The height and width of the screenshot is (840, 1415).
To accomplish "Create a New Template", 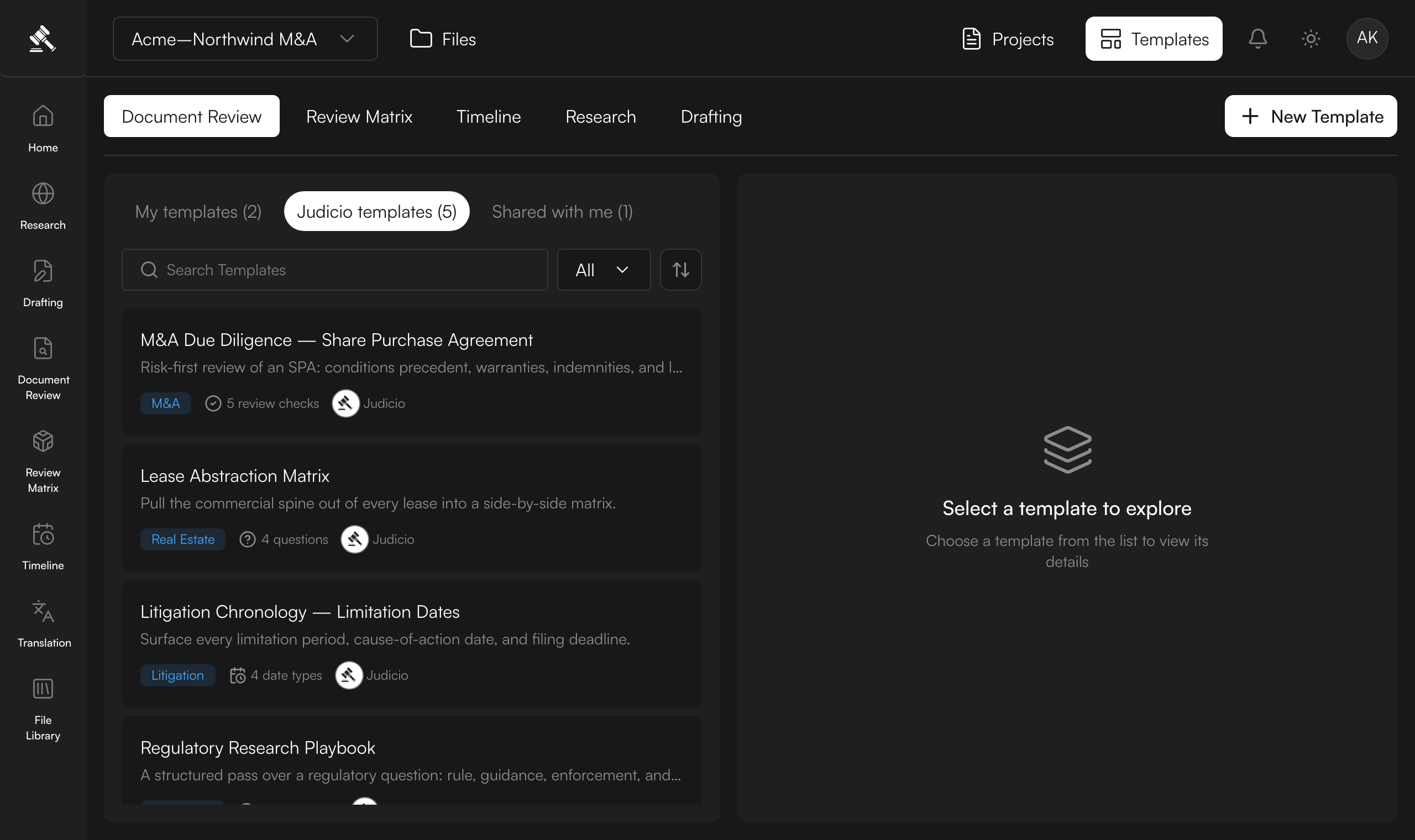I will pyautogui.click(x=1311, y=116).
